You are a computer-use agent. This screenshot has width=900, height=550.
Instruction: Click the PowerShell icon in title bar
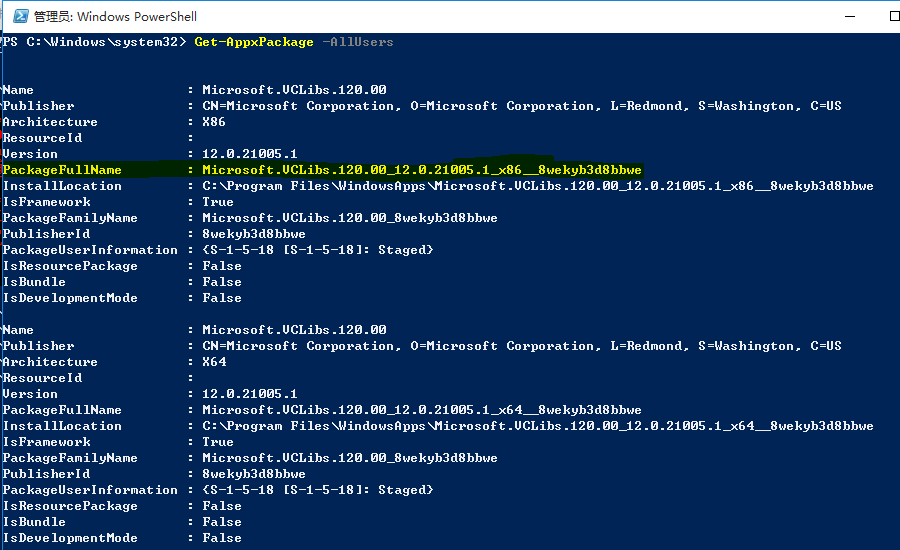point(15,16)
